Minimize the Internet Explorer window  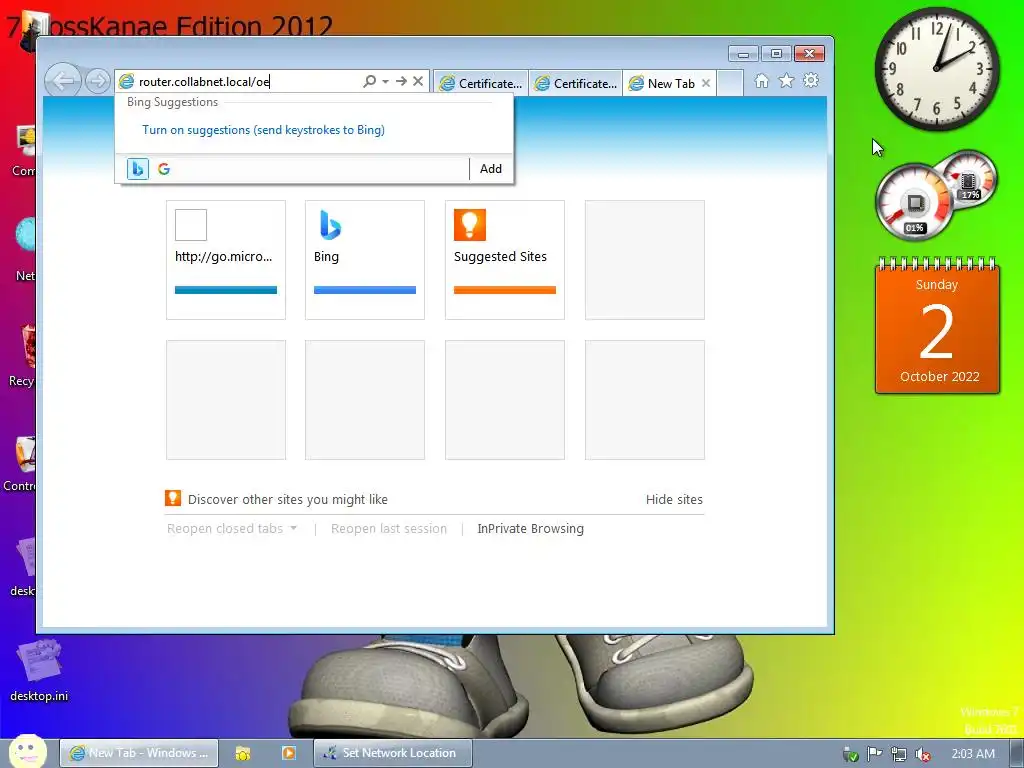point(743,54)
